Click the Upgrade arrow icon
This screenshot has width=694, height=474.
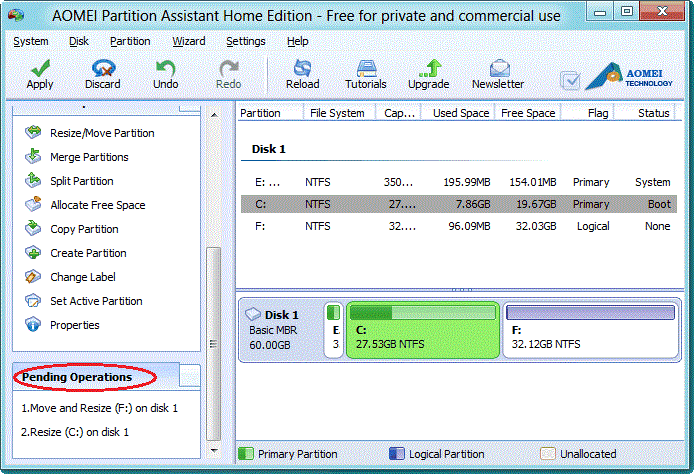430,68
